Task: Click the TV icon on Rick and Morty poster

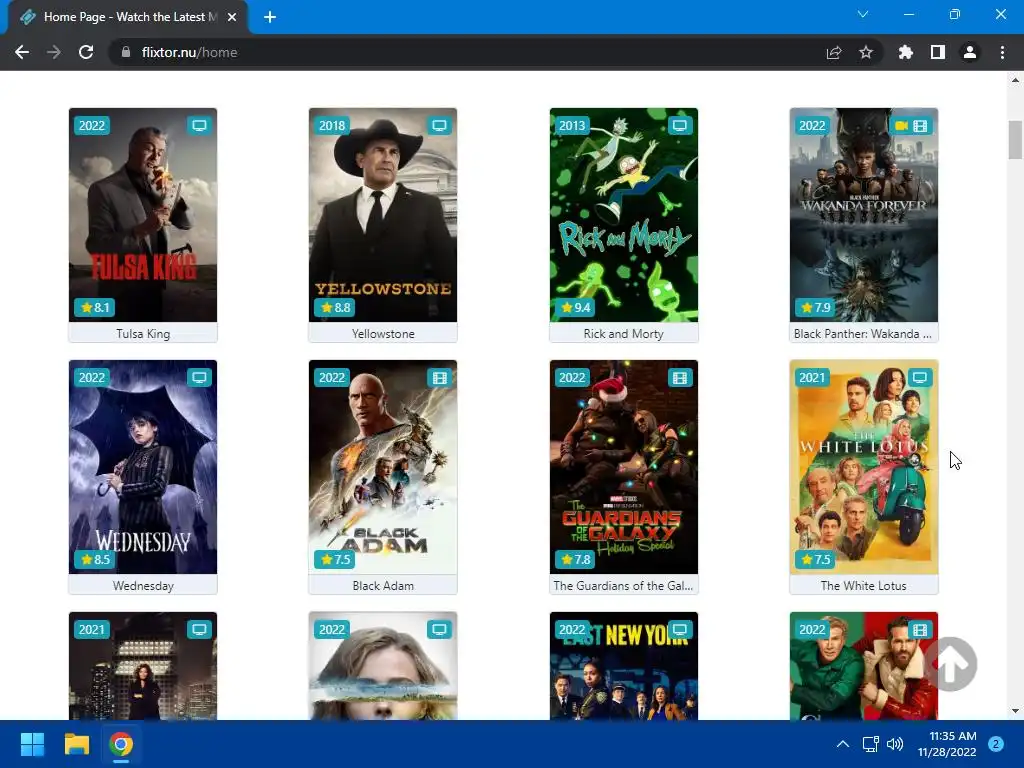Action: point(680,125)
